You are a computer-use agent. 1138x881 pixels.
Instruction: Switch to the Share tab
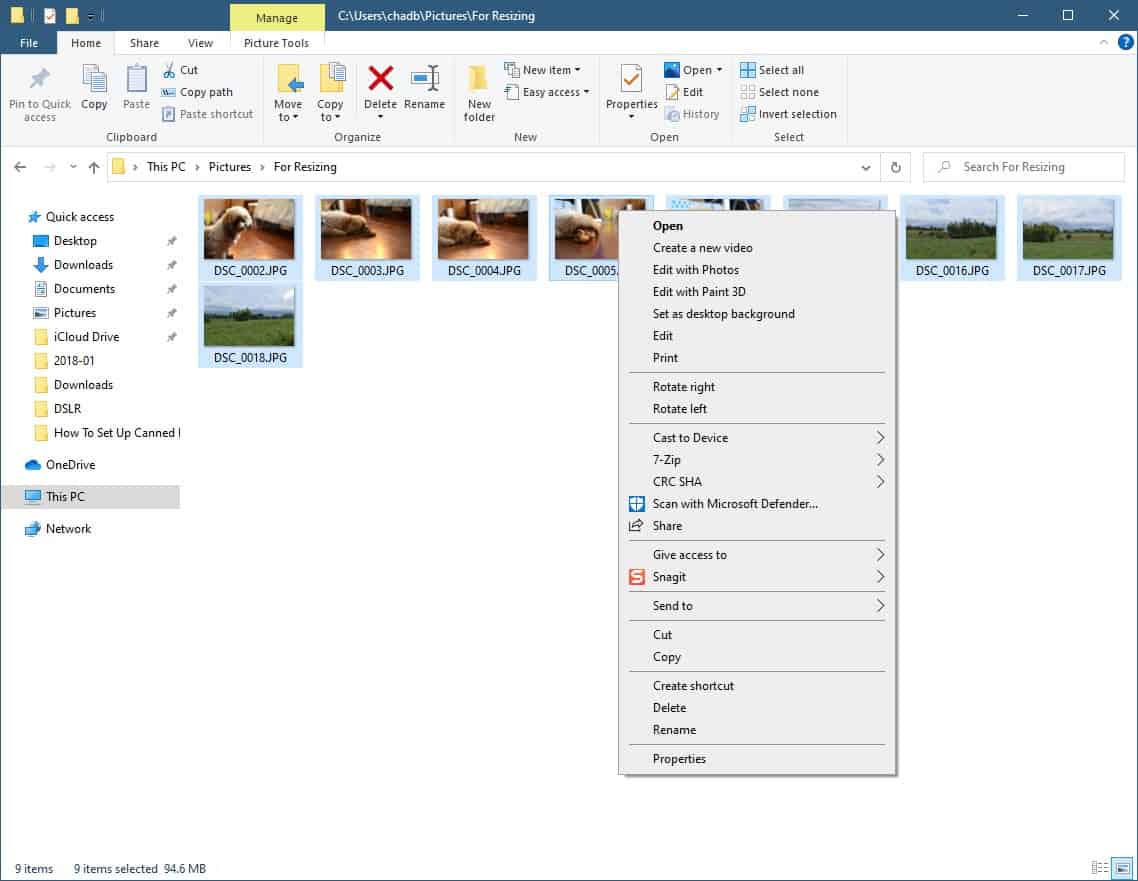pos(144,43)
